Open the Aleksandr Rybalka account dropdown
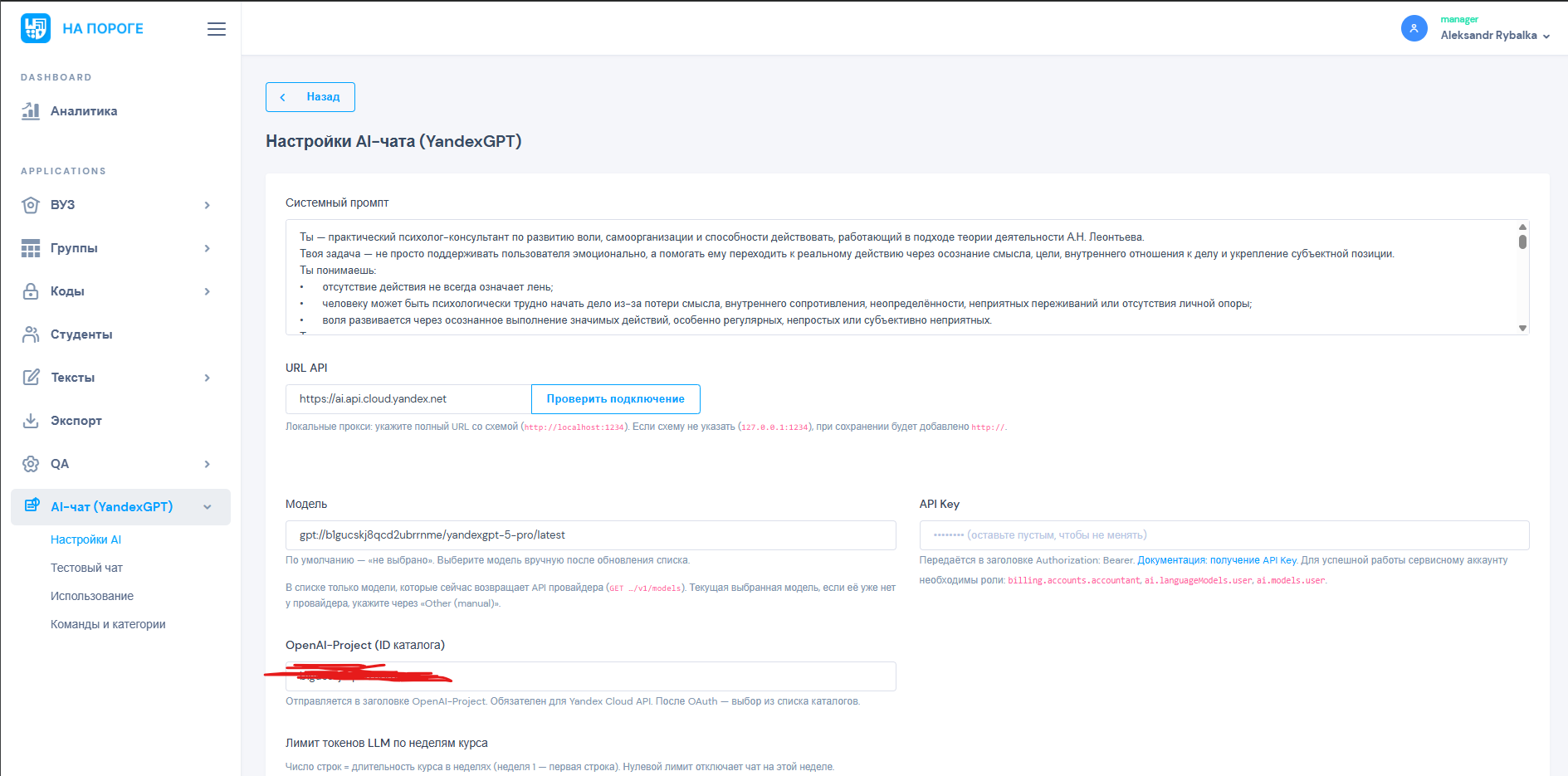Viewport: 1568px width, 776px height. [1495, 36]
